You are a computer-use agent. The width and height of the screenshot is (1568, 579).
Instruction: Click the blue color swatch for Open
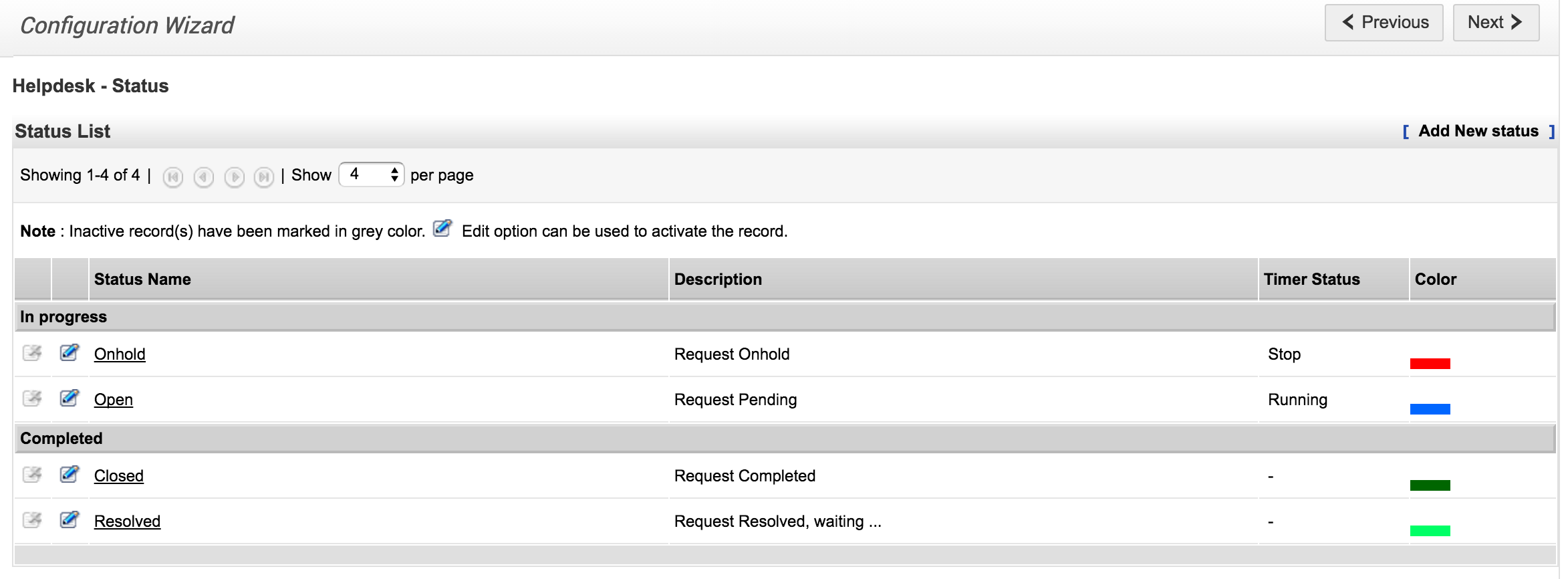[1430, 409]
